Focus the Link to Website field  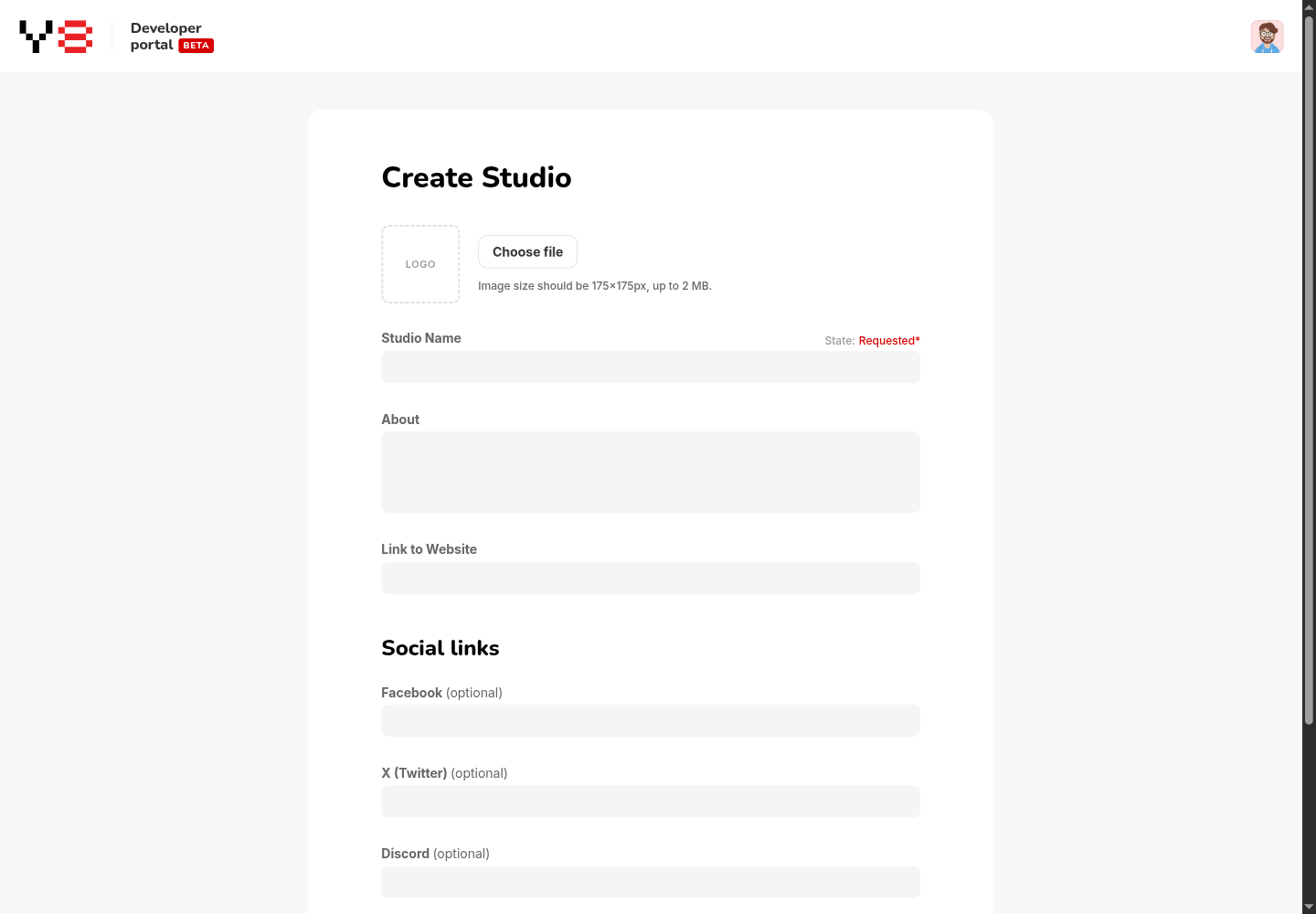click(651, 579)
